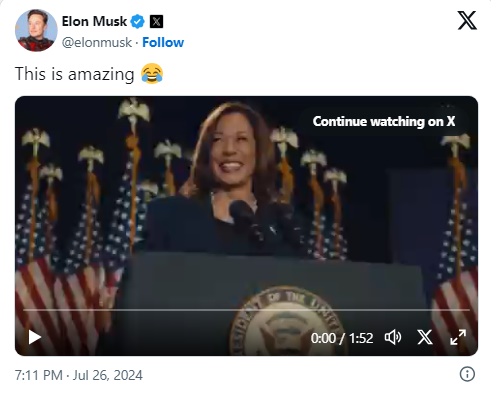Open Elon Musk's profile avatar
Screen dimensions: 500x398
coord(36,30)
